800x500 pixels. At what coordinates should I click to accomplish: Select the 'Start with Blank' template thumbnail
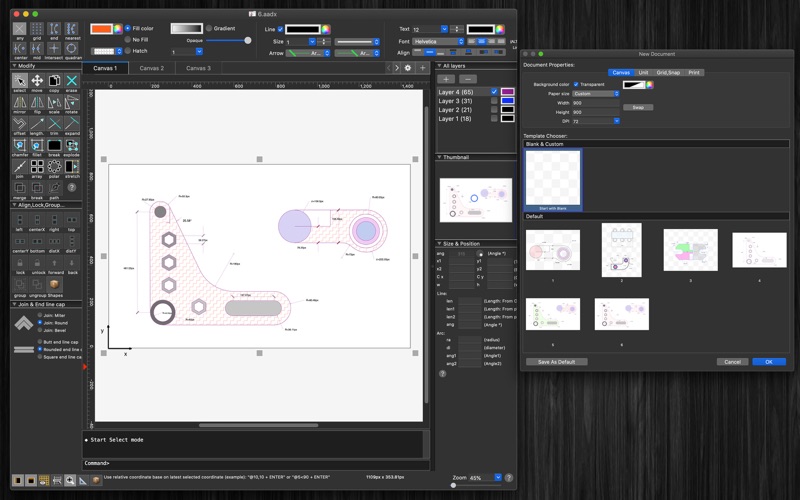coord(553,180)
